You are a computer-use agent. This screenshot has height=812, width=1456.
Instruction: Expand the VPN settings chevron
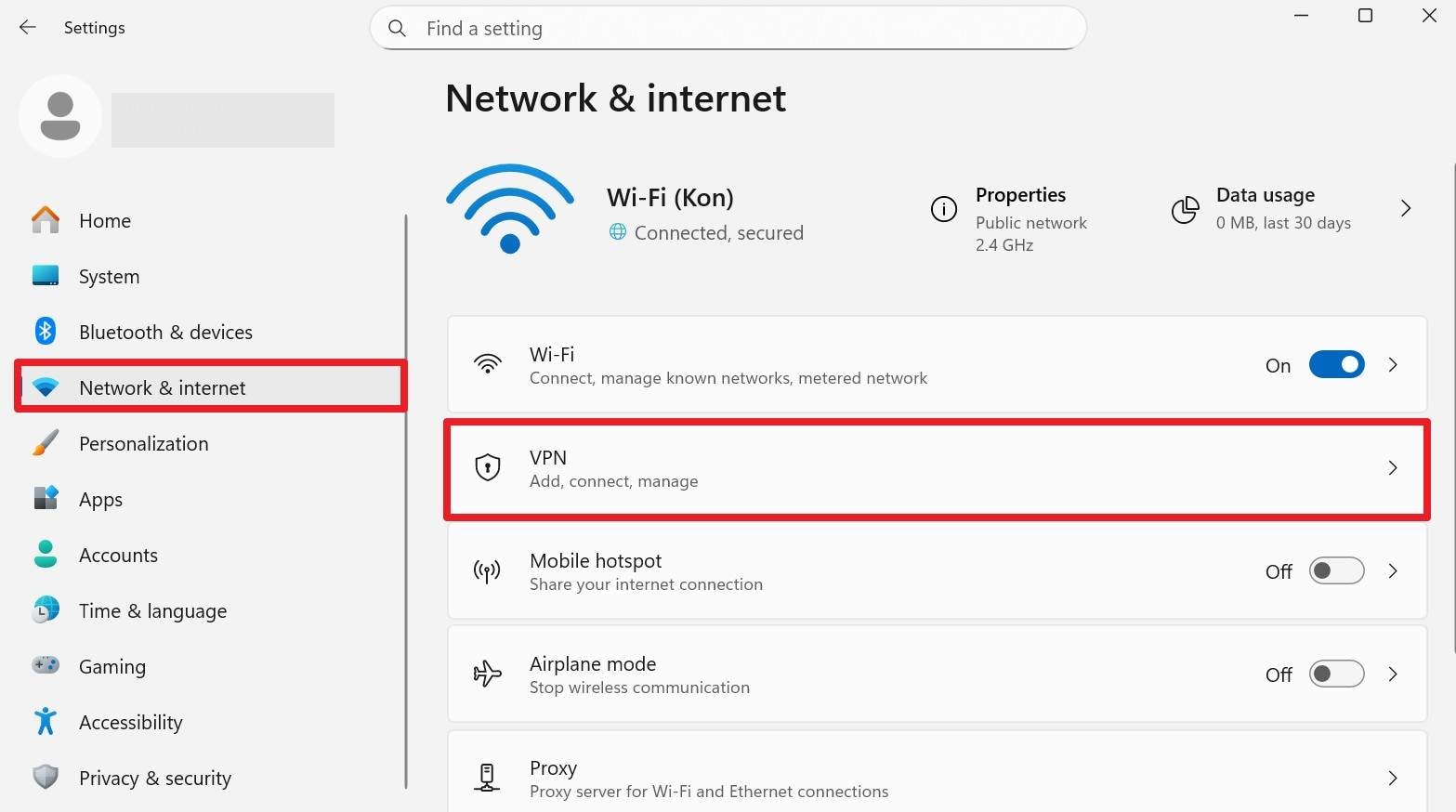point(1392,468)
